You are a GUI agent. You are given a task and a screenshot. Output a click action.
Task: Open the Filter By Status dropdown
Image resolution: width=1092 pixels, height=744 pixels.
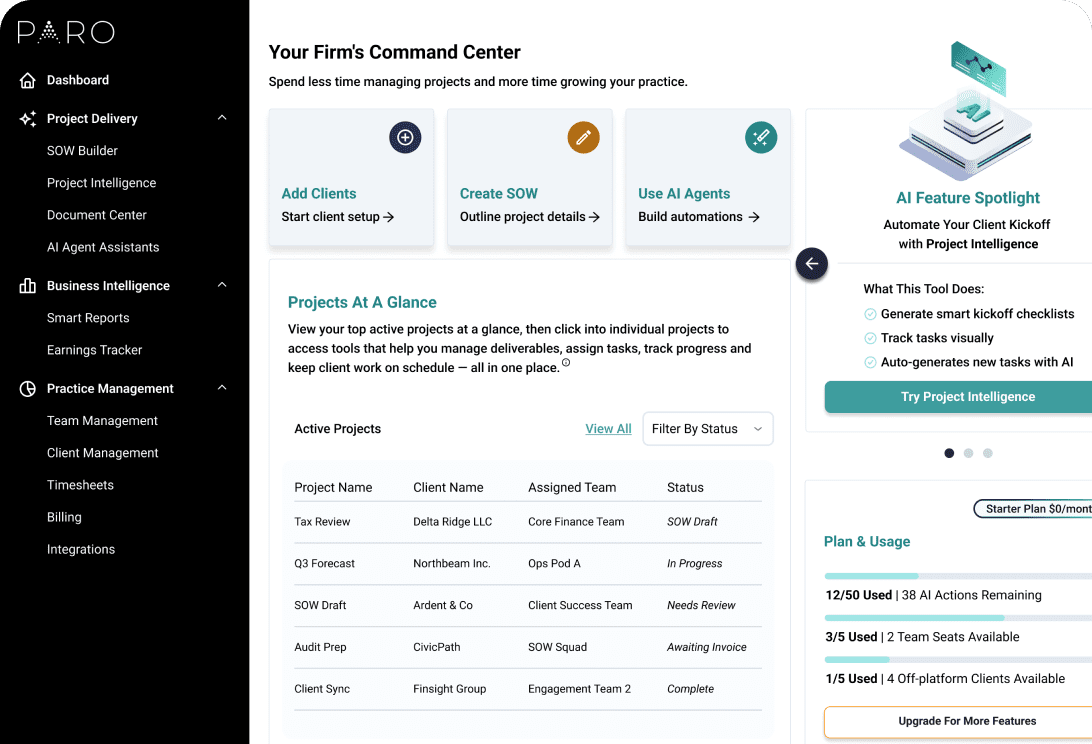pyautogui.click(x=708, y=428)
